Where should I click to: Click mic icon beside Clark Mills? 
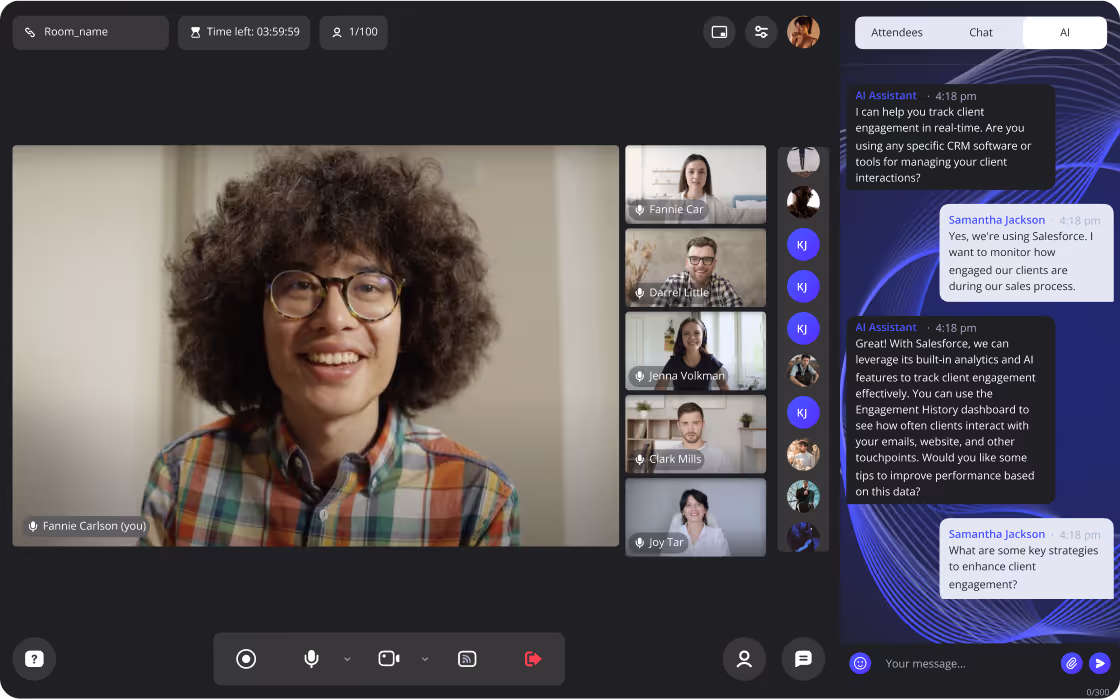point(640,459)
